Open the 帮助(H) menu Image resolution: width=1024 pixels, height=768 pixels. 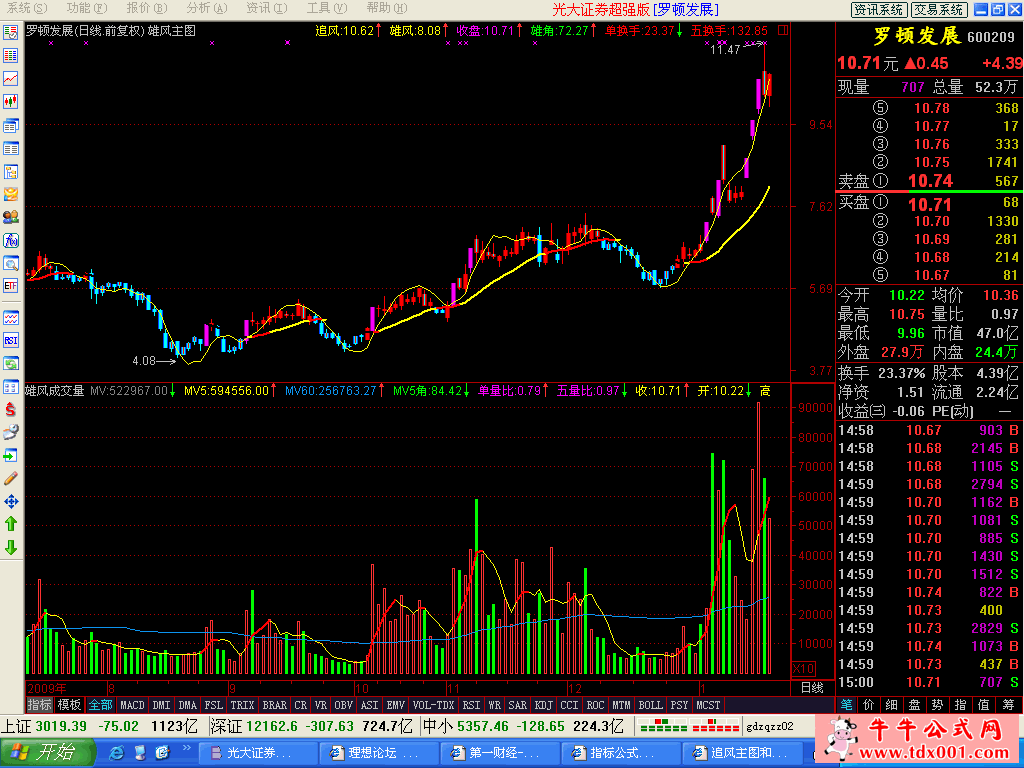point(387,8)
